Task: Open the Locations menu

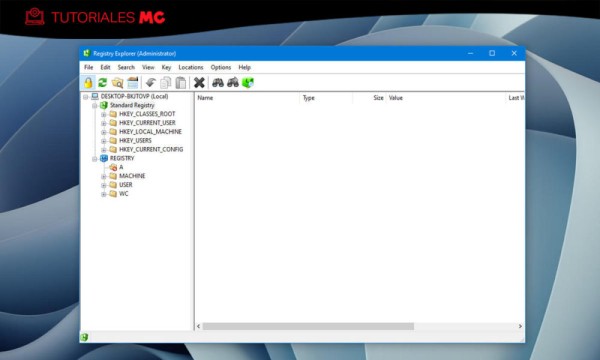Action: point(191,67)
